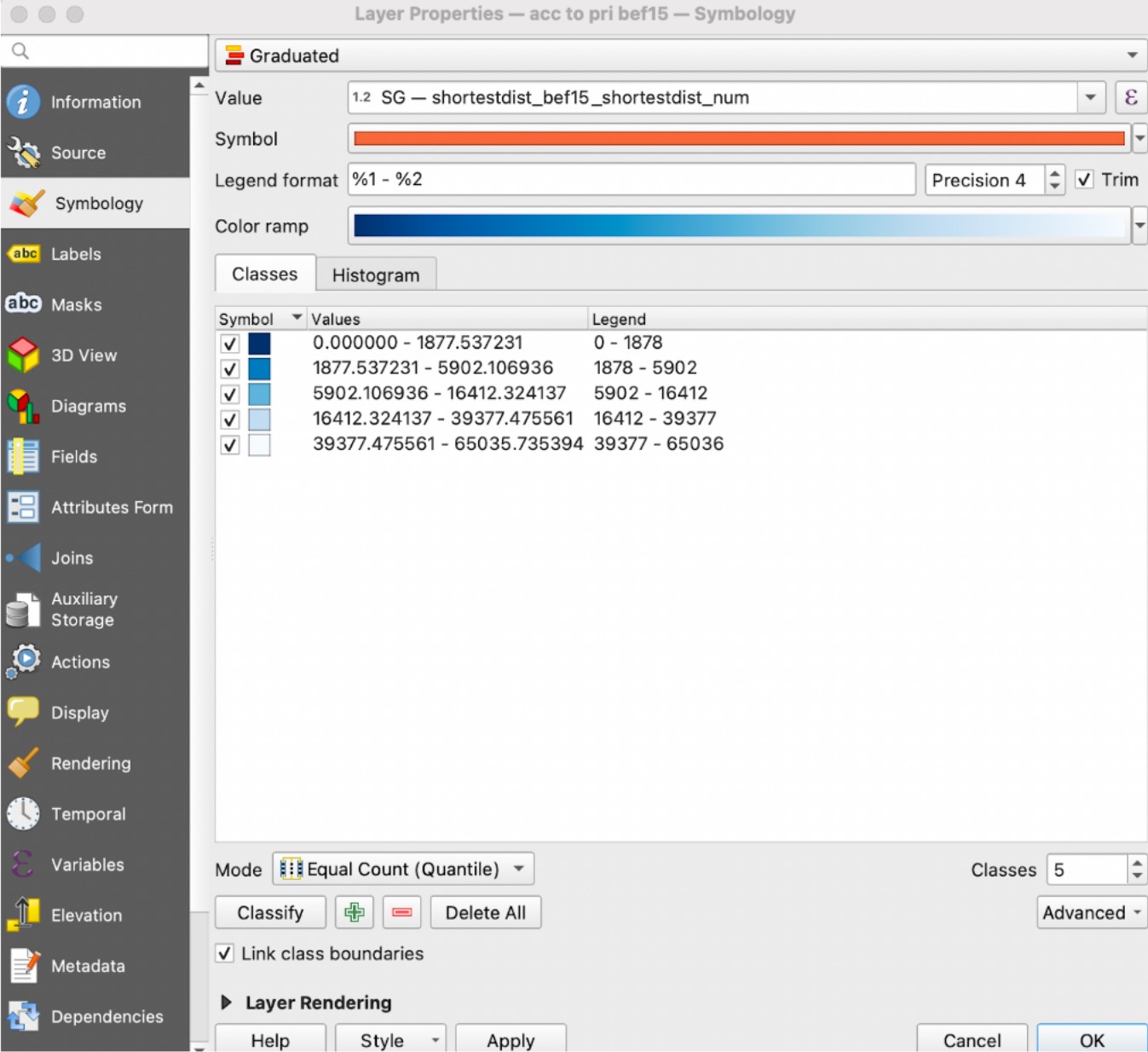
Task: Switch to the Histogram tab
Action: [x=376, y=275]
